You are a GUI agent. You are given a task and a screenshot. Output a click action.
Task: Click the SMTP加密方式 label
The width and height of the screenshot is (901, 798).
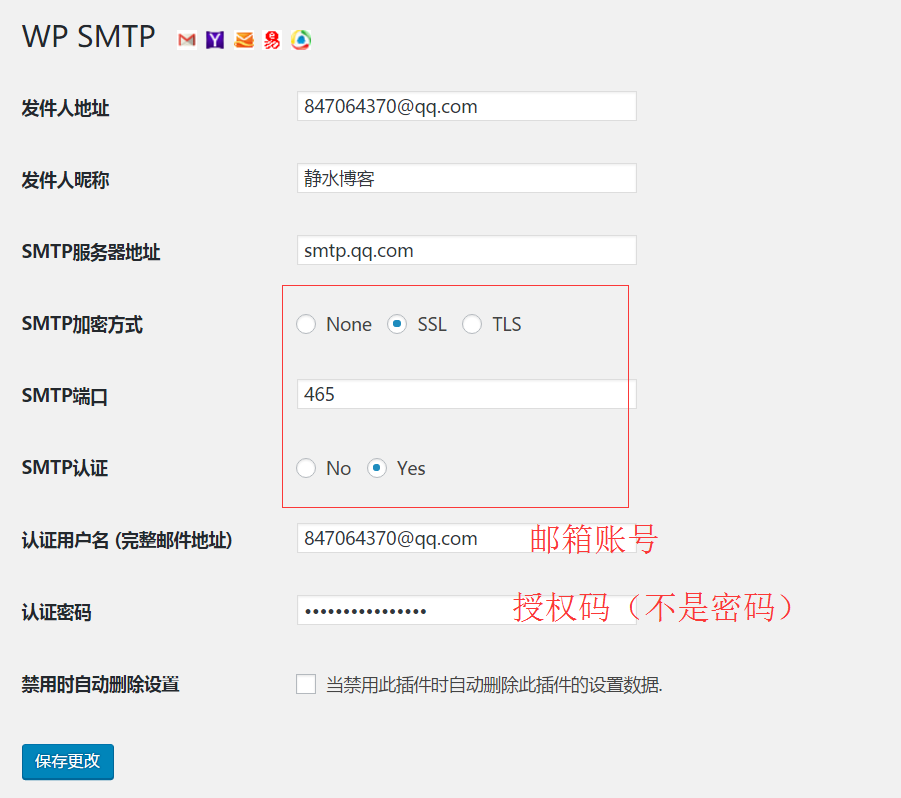tap(82, 324)
